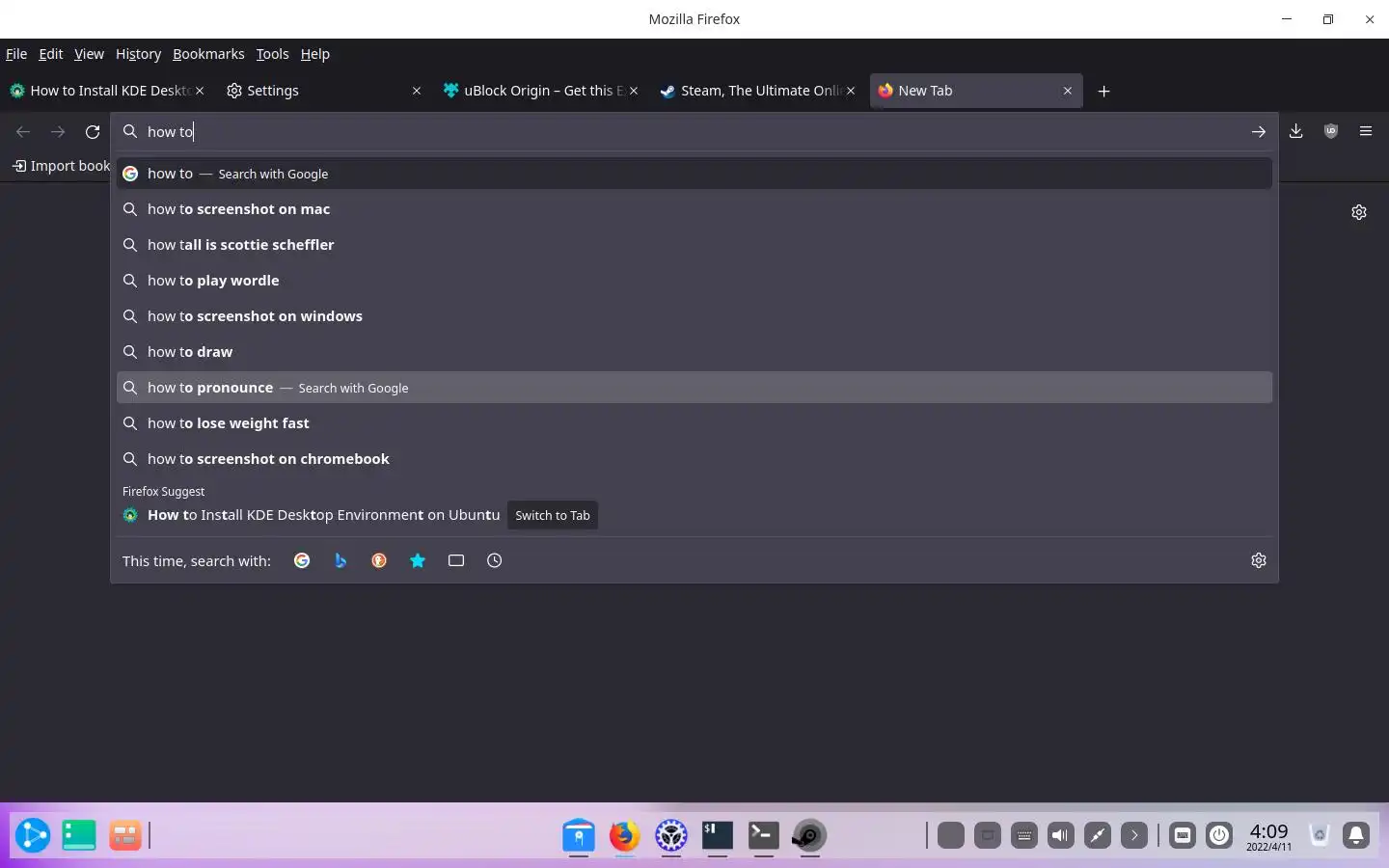
Task: Select suggestion 'how to draw'
Action: (694, 352)
